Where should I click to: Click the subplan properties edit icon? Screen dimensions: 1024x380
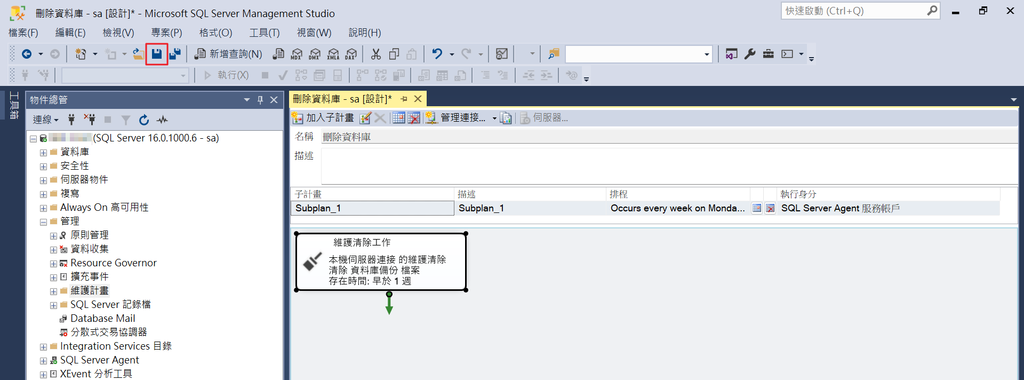click(x=366, y=118)
